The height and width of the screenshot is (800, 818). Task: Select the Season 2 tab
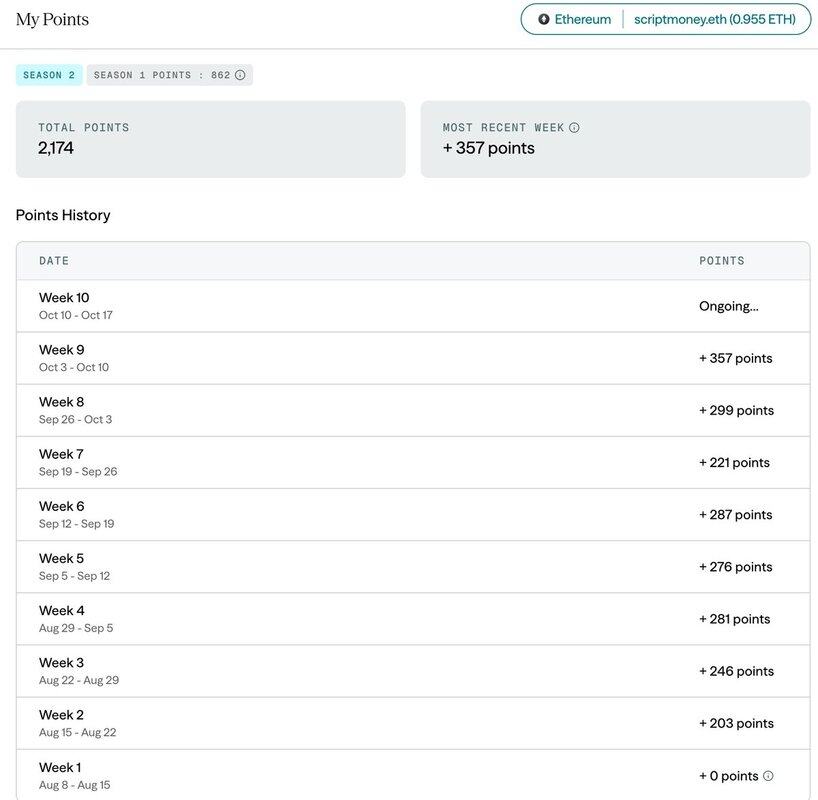point(49,75)
